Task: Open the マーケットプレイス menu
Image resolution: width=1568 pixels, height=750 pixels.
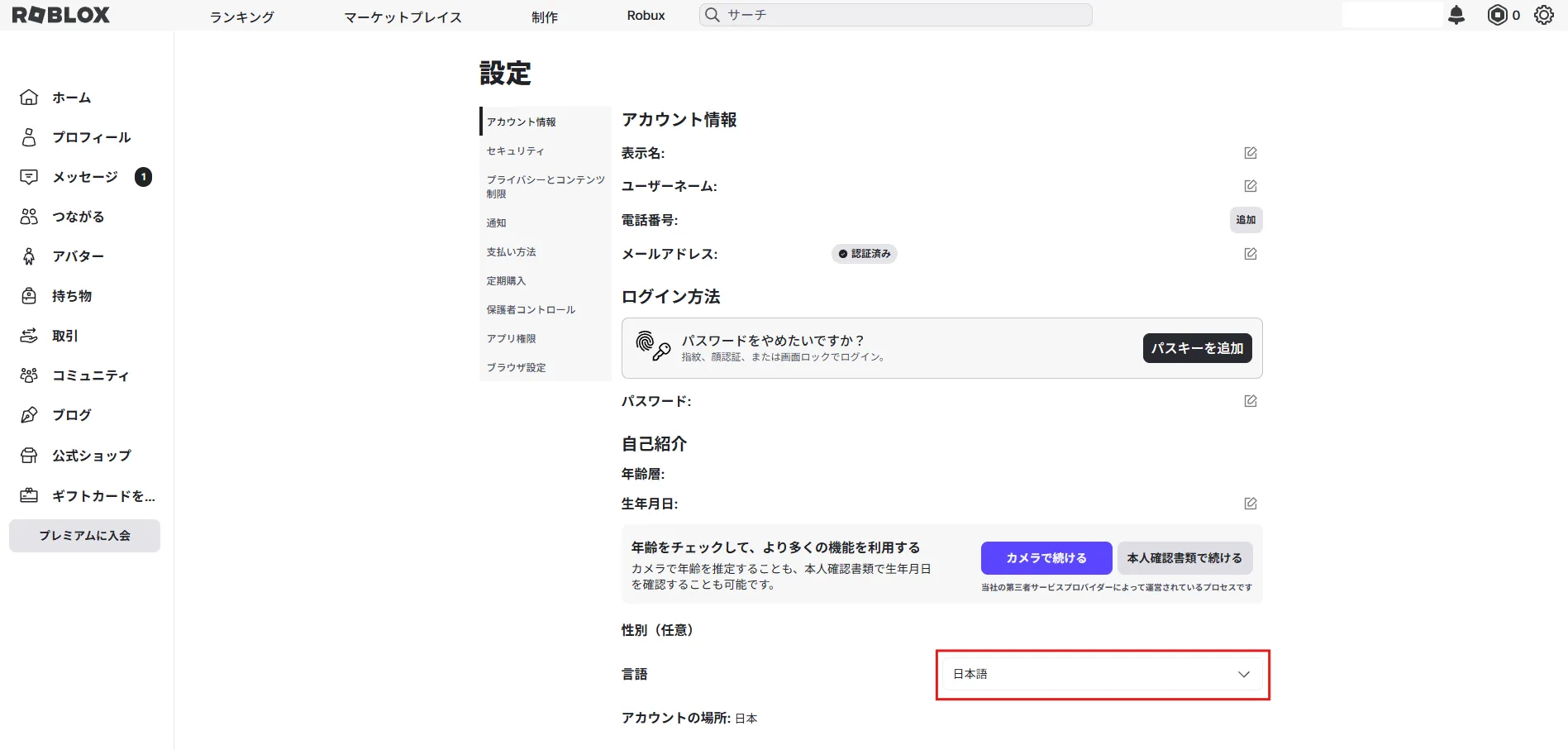Action: pos(403,17)
